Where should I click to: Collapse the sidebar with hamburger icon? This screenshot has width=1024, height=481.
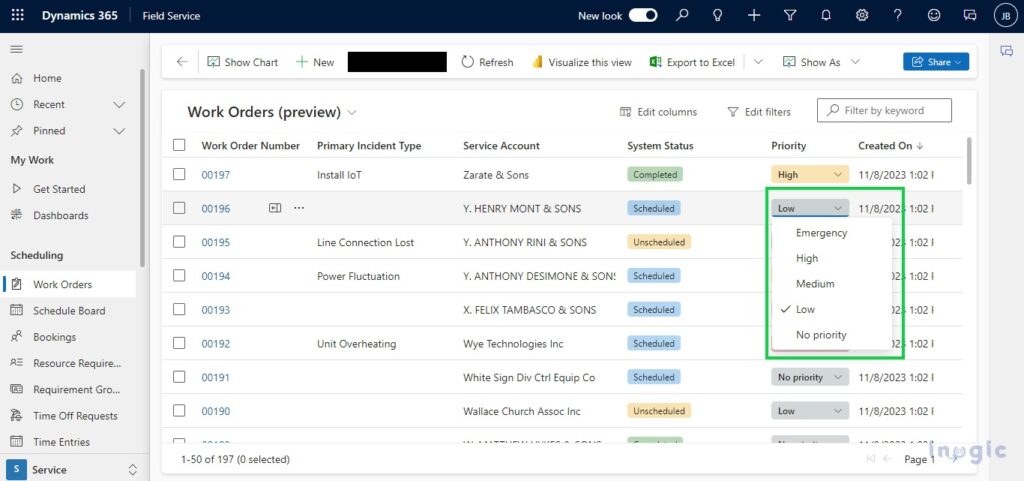[17, 50]
